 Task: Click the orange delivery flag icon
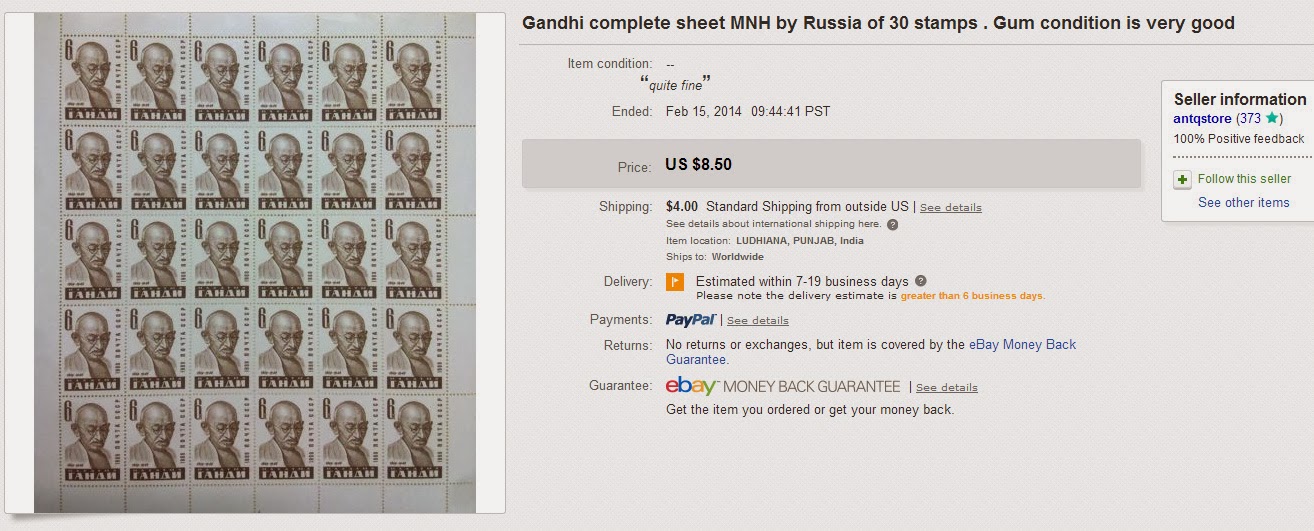pos(675,282)
